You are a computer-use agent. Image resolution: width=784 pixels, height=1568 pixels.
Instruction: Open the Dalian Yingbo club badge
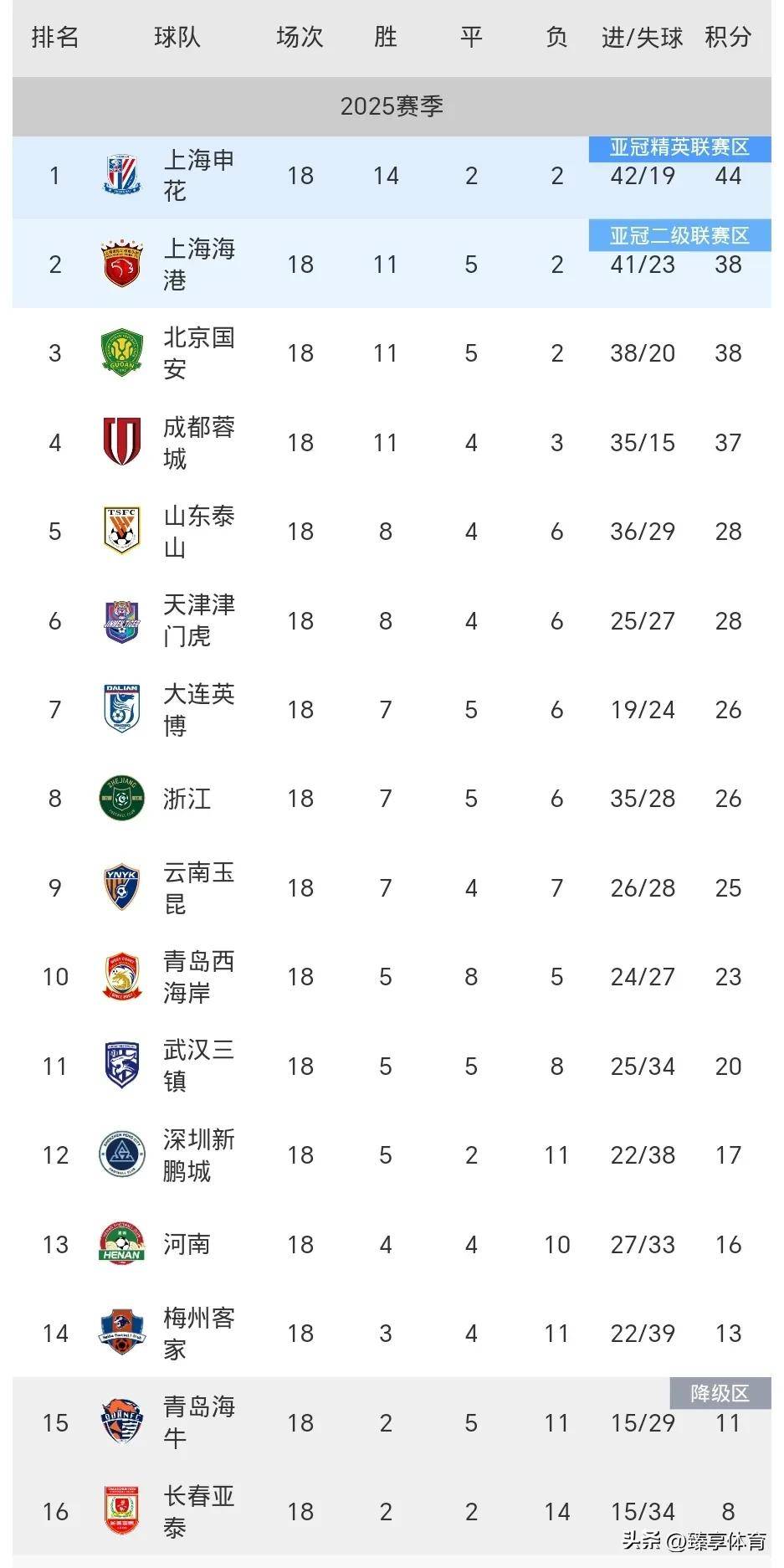coord(122,709)
